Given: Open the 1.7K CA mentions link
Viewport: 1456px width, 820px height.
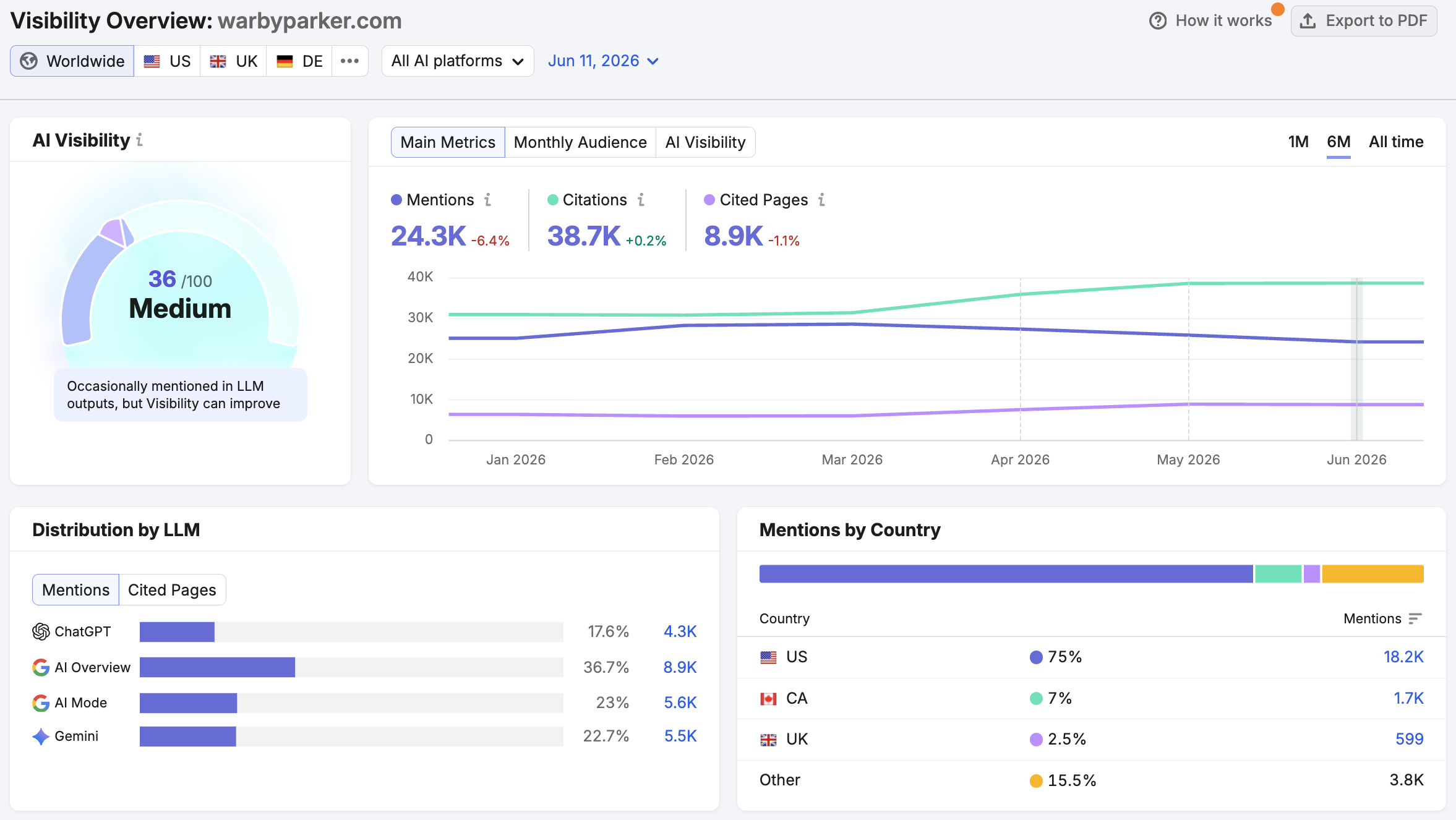Looking at the screenshot, I should 1408,698.
